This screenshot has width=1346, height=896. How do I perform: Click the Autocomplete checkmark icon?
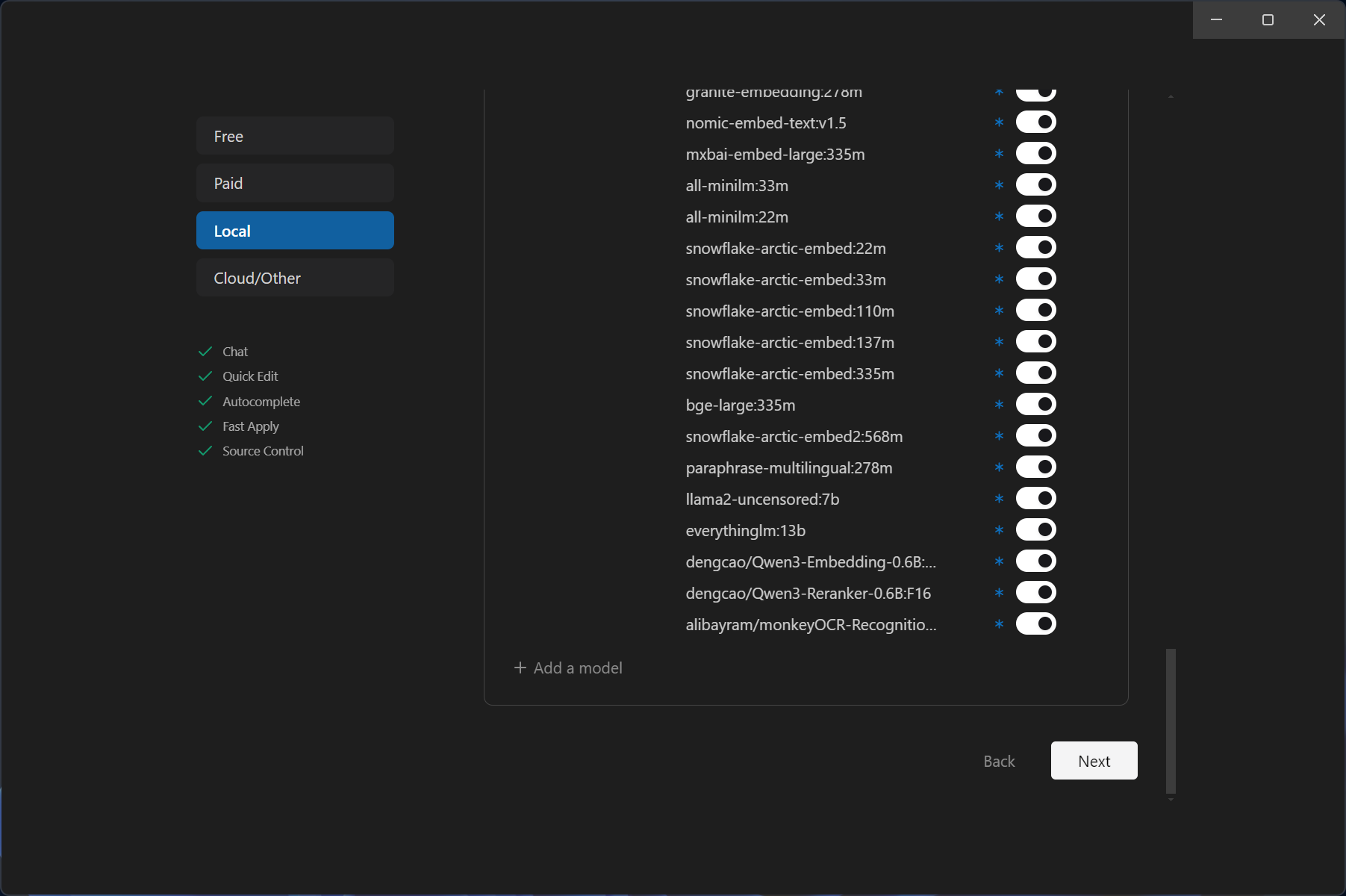click(x=205, y=401)
